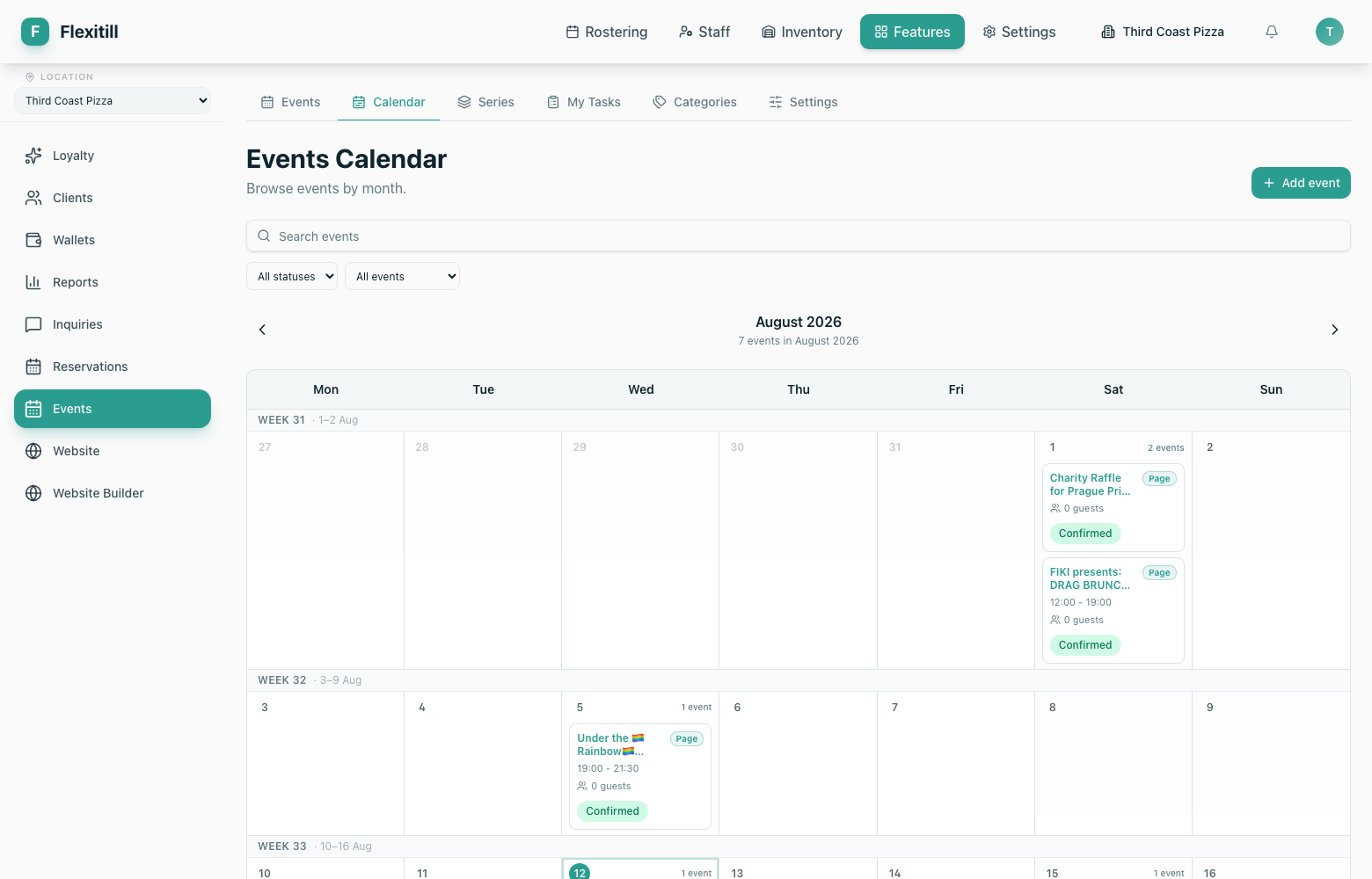Switch to the Calendar tab
Image resolution: width=1372 pixels, height=879 pixels.
[389, 102]
